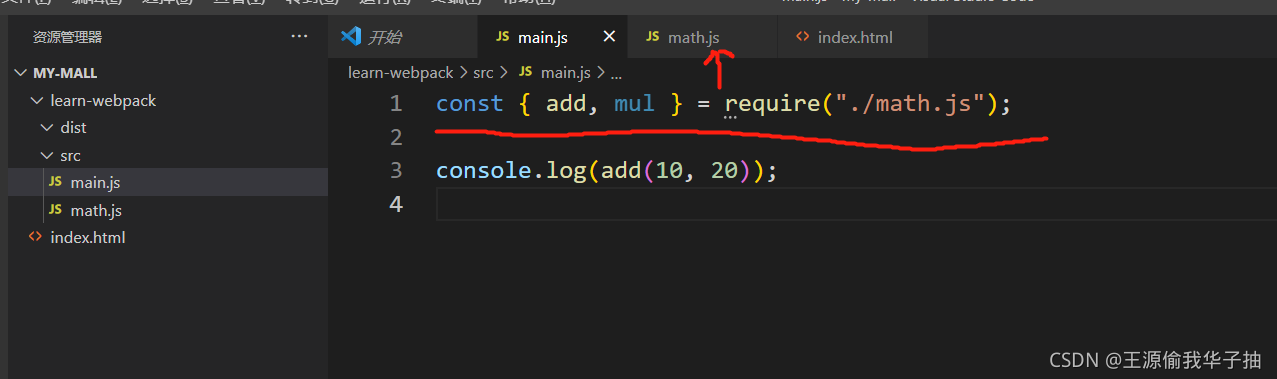Close the main.js editor tab

click(x=609, y=37)
